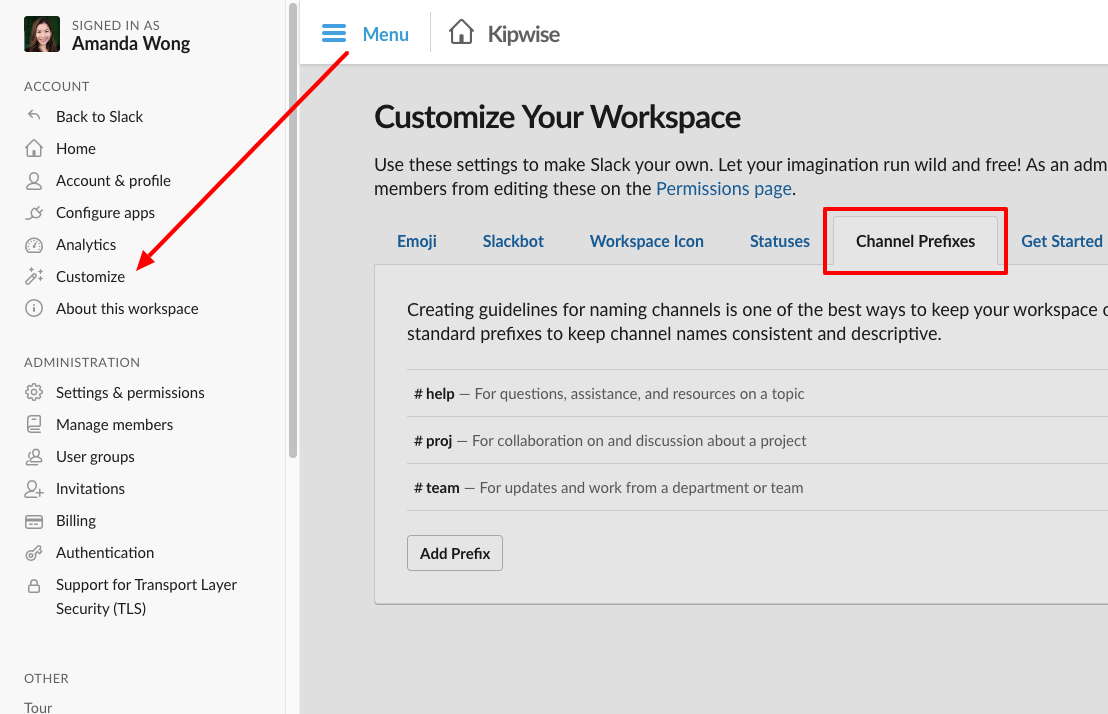Screen dimensions: 1108x714
Task: Switch to the Statuses tab
Action: (x=779, y=241)
